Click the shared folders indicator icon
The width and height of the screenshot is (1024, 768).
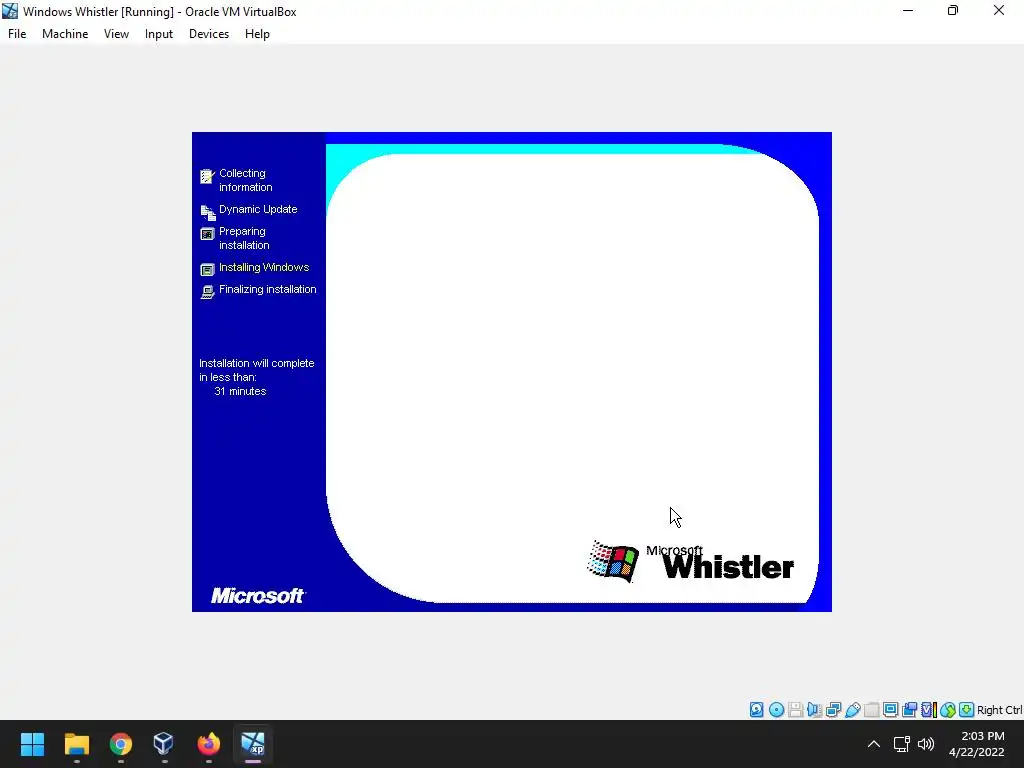[x=871, y=710]
